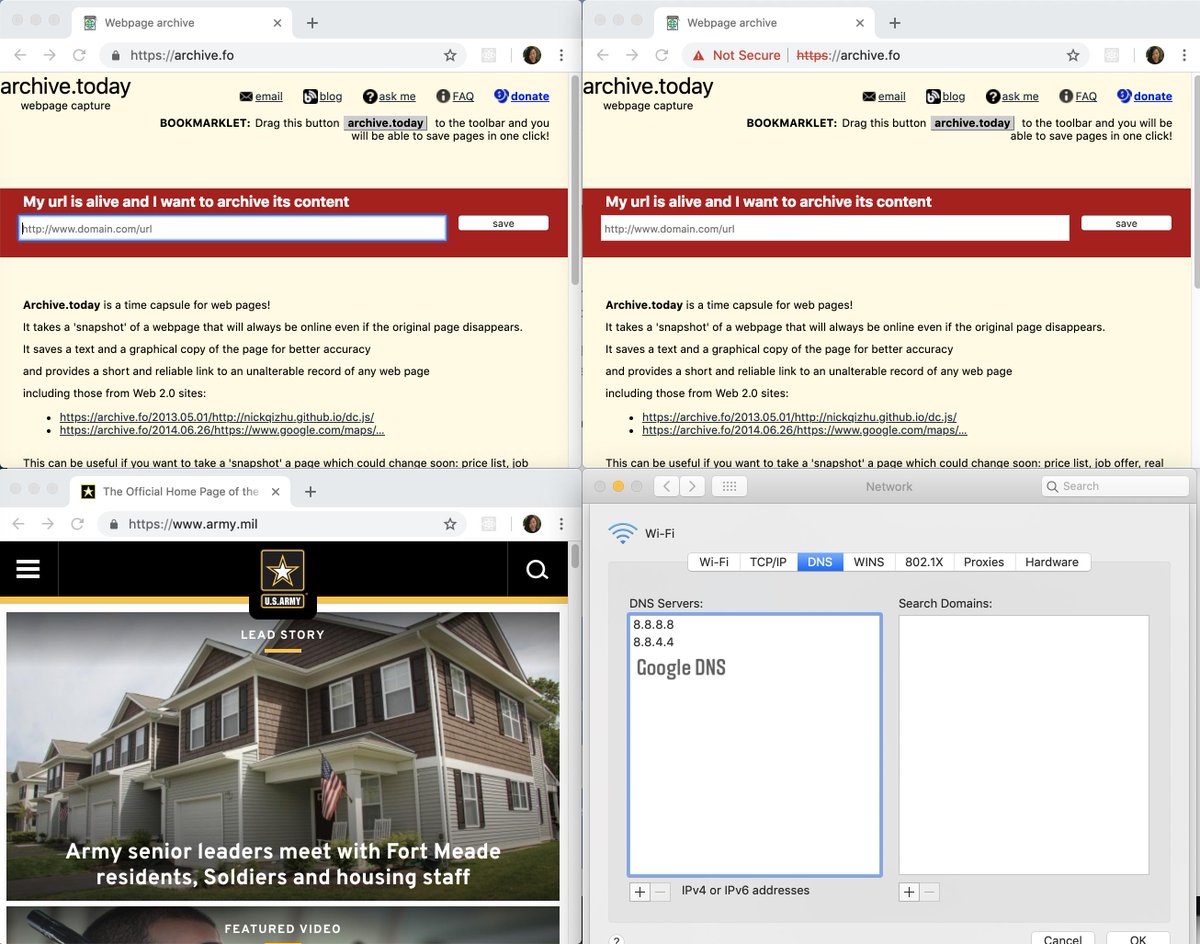Viewport: 1200px width, 944px height.
Task: Click save button in left archive.fo page
Action: 503,223
